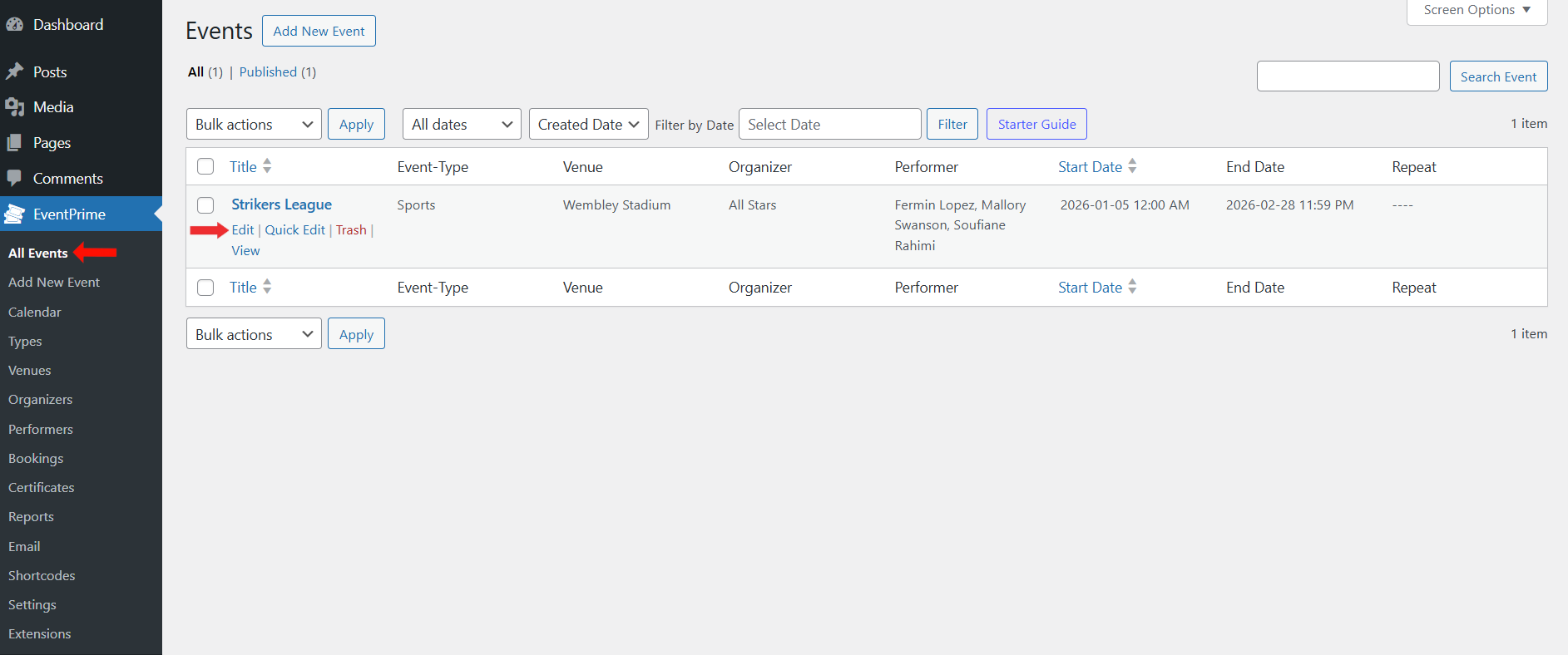
Task: Expand the All dates dropdown
Action: coord(462,125)
